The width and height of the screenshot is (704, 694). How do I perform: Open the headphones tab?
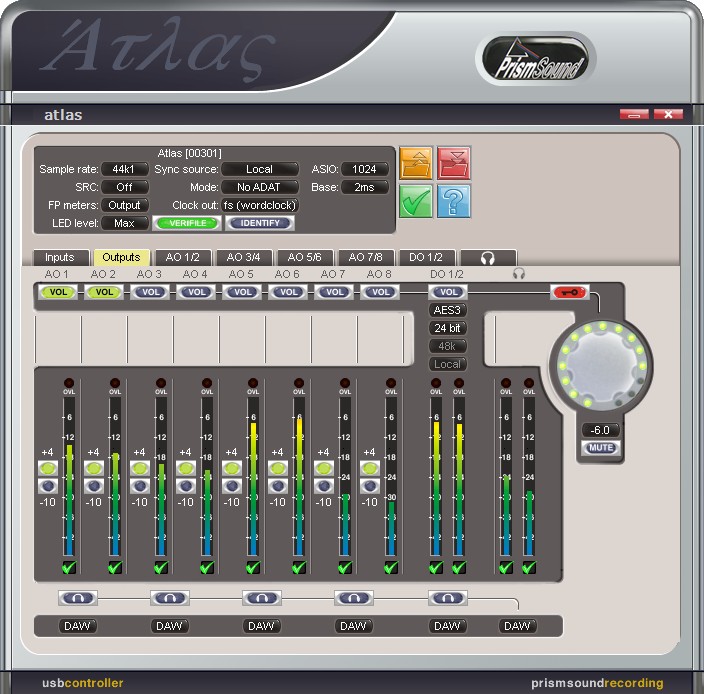click(x=488, y=258)
